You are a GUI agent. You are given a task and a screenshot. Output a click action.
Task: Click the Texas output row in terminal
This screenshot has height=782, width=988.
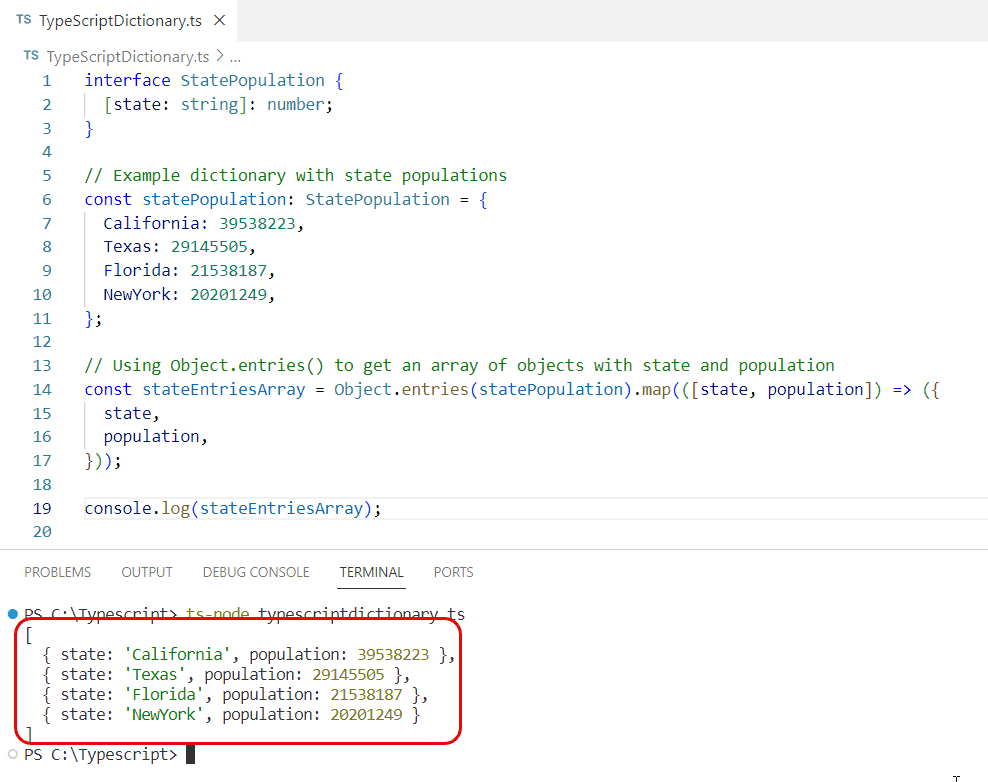click(226, 675)
